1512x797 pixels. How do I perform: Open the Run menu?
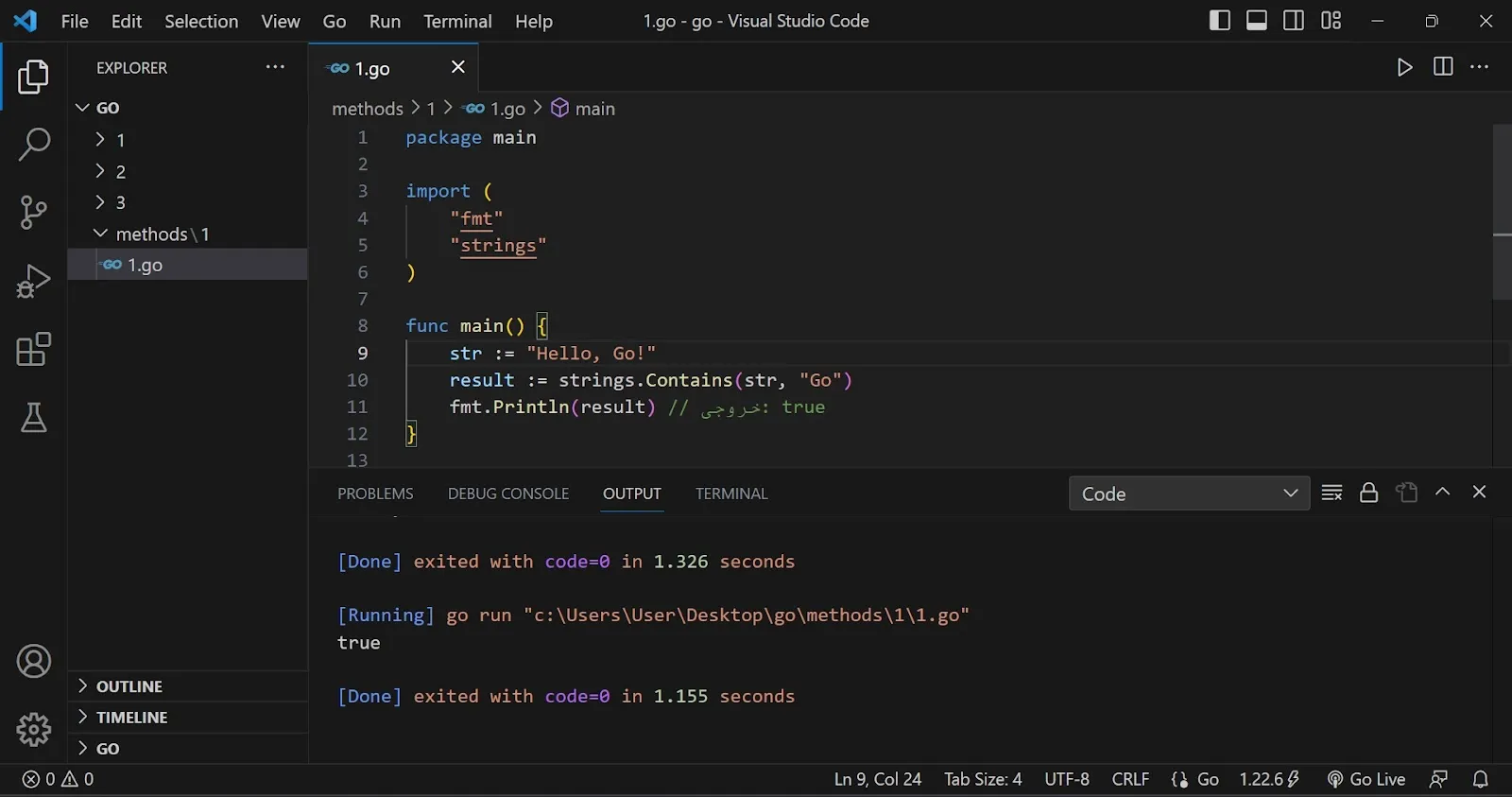click(385, 21)
